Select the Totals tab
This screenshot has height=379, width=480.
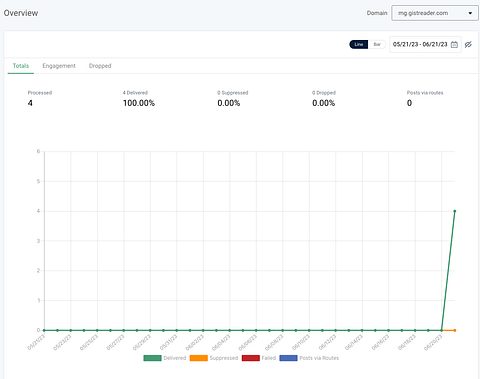(x=21, y=66)
